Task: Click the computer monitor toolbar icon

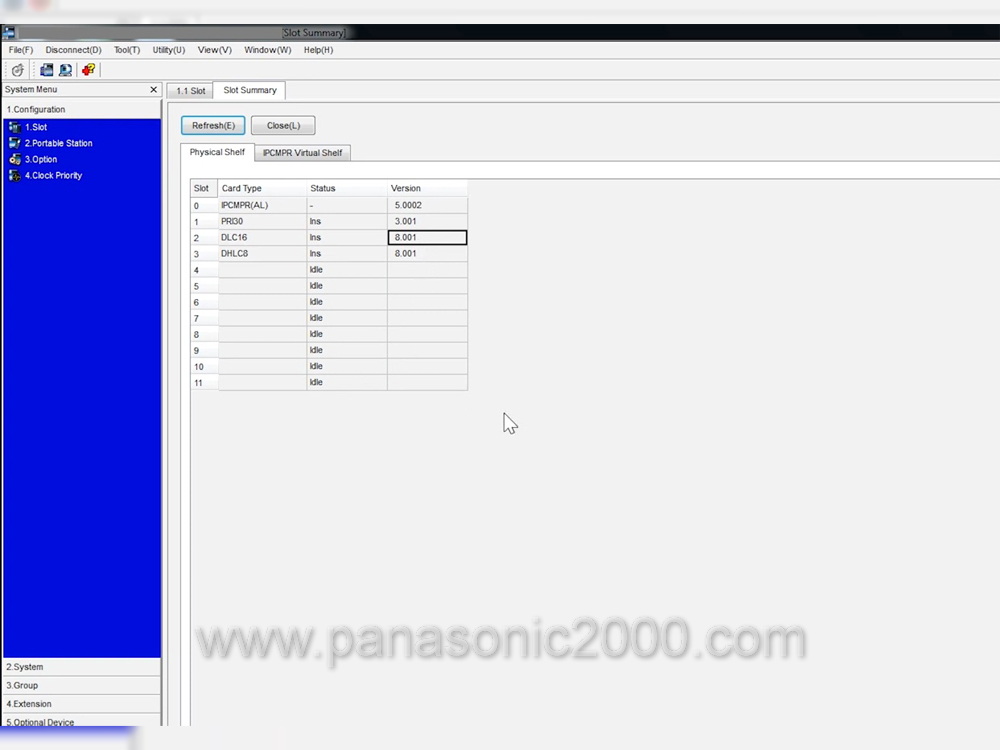Action: coord(65,70)
